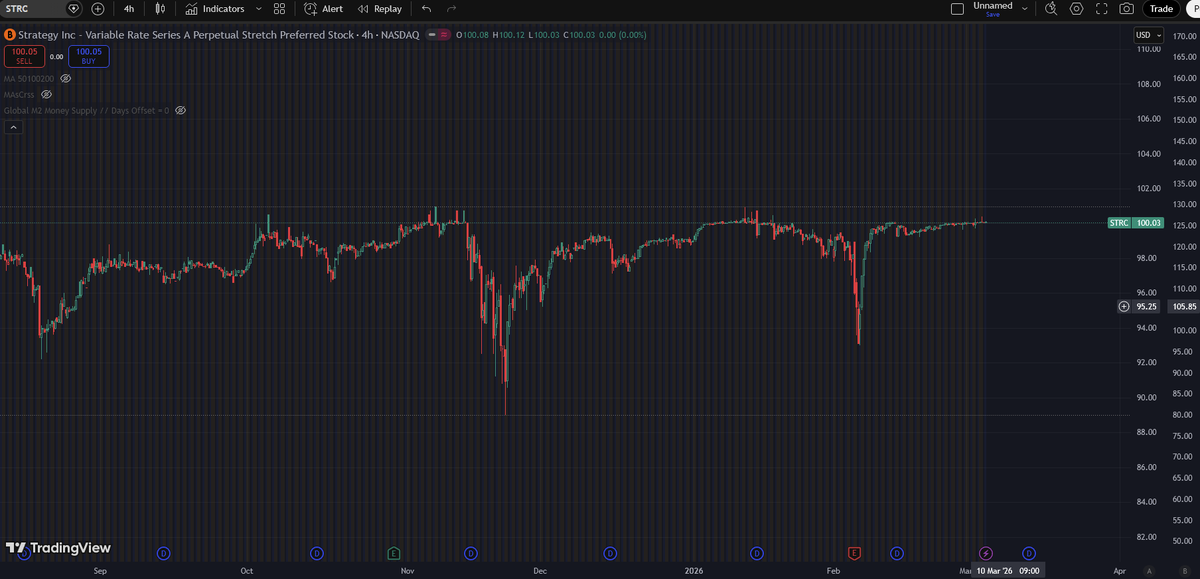Open the Indicators dialog
The image size is (1200, 579).
click(x=214, y=9)
